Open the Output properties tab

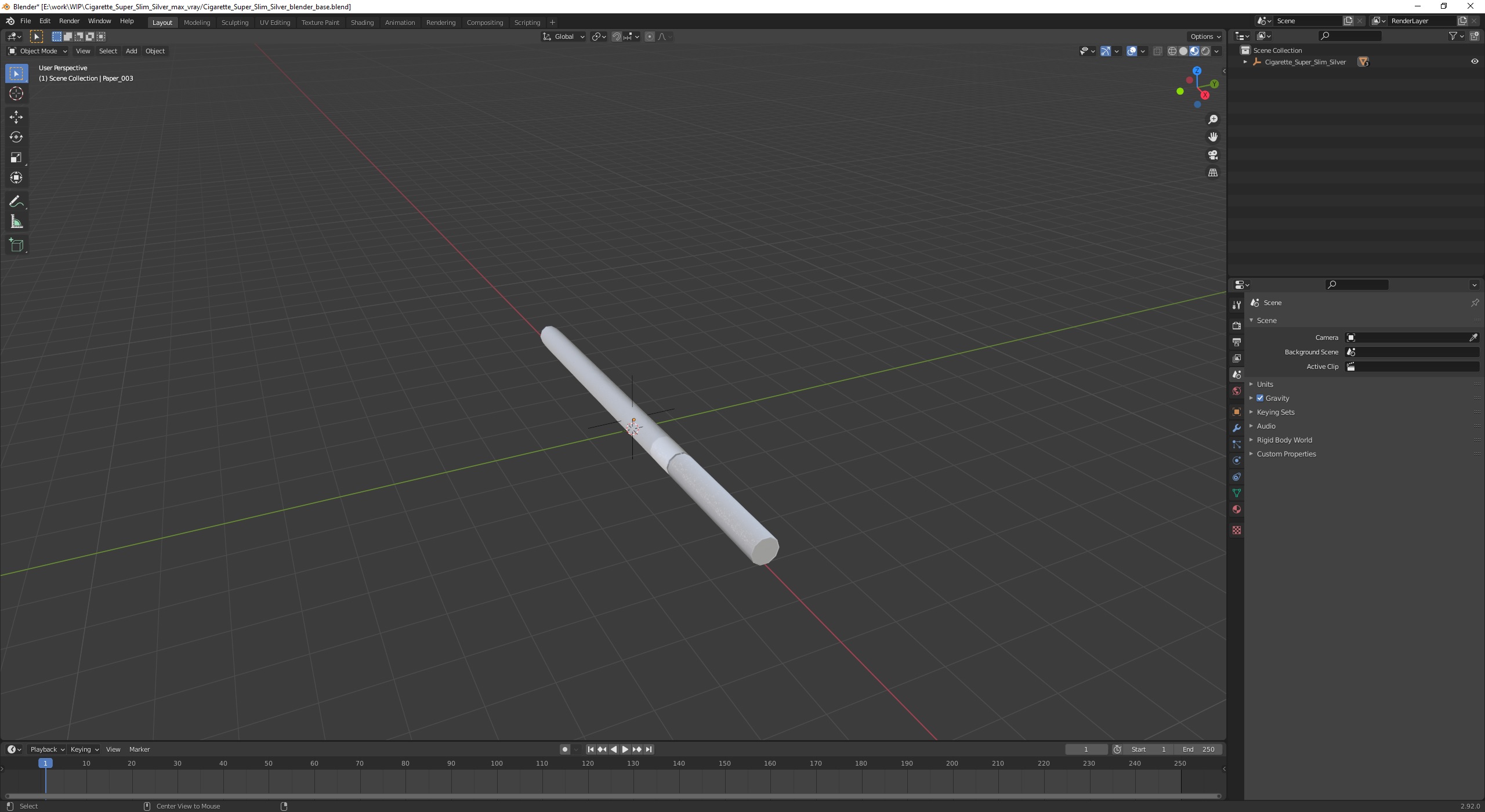(x=1237, y=342)
